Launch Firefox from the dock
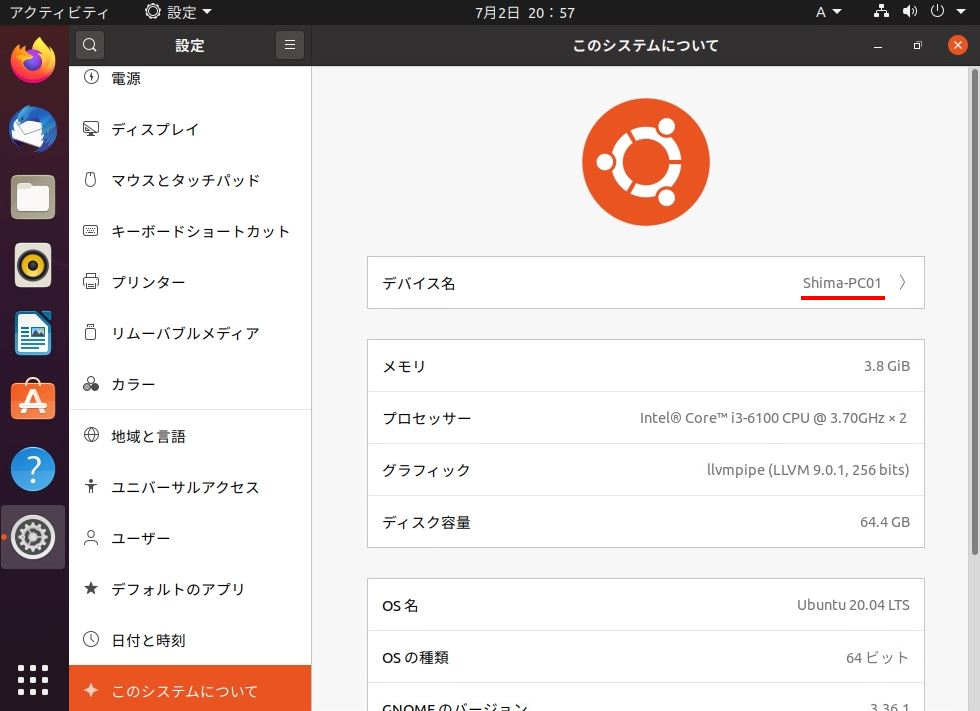This screenshot has width=980, height=711. point(33,61)
